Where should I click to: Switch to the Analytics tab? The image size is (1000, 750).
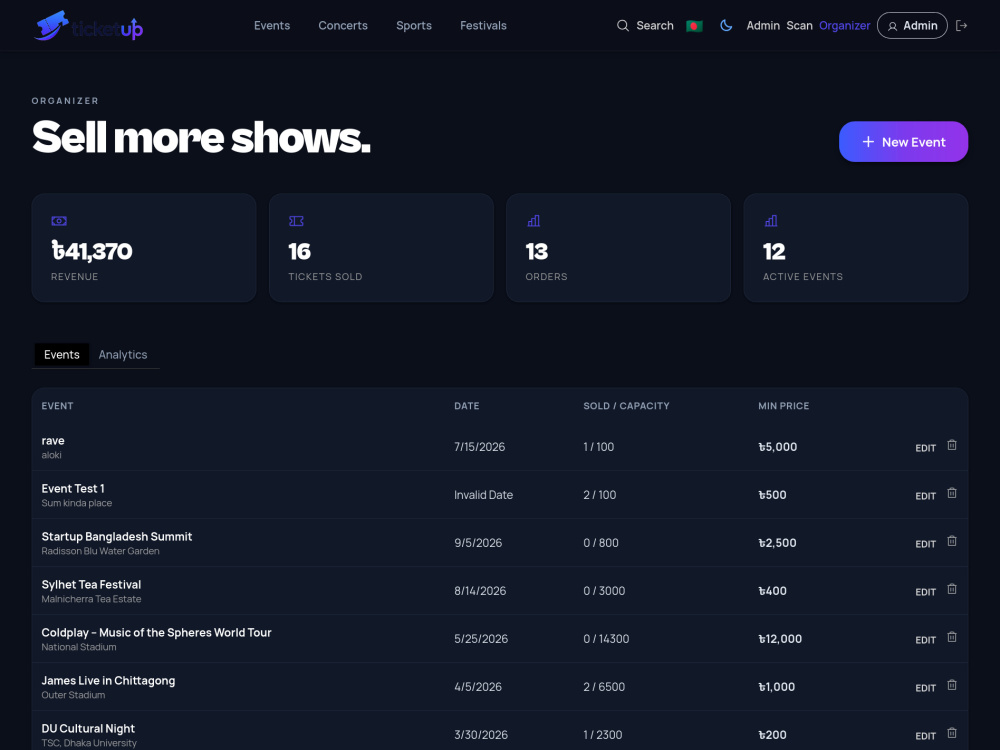point(123,355)
